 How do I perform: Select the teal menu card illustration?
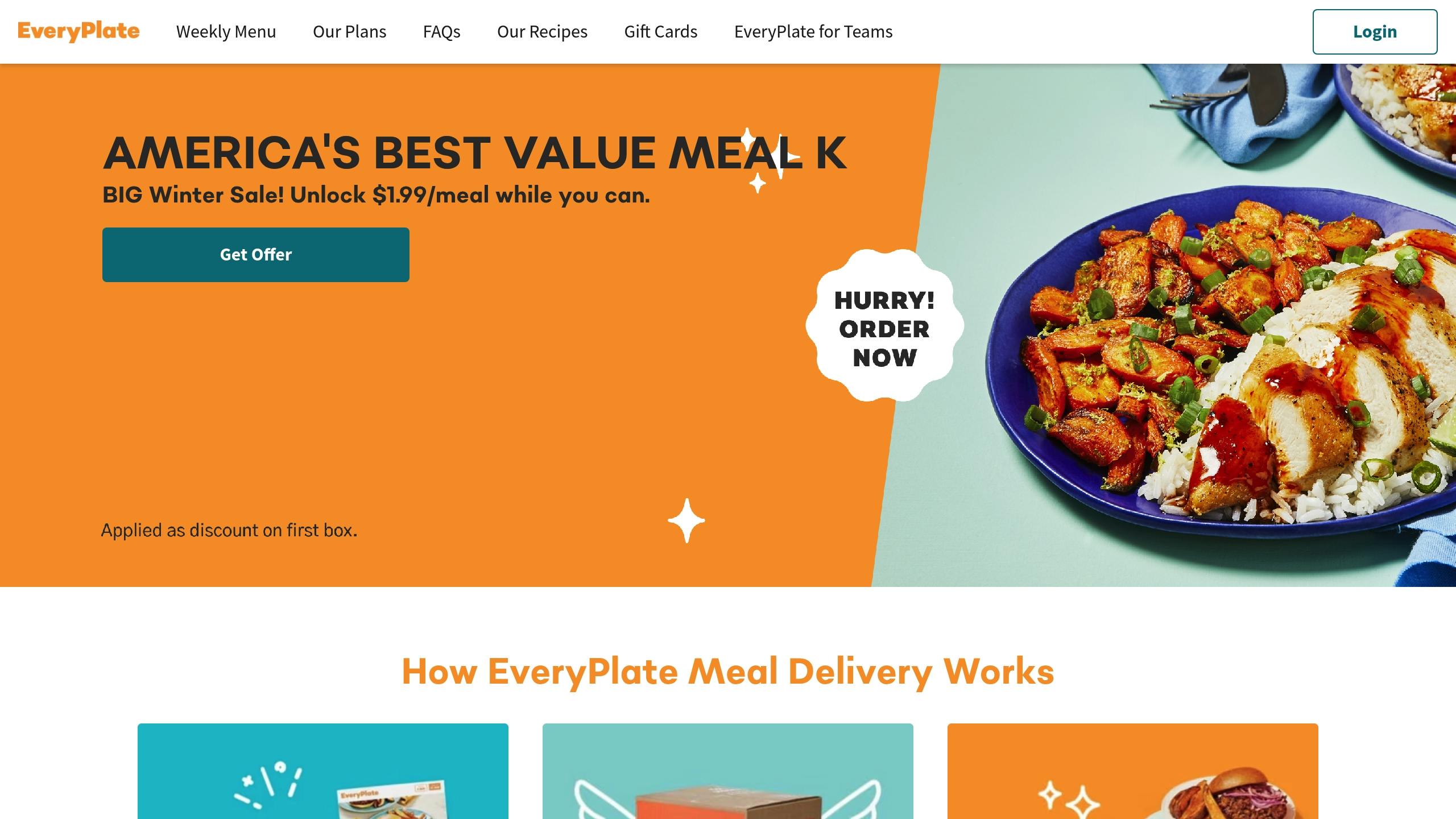(323, 771)
